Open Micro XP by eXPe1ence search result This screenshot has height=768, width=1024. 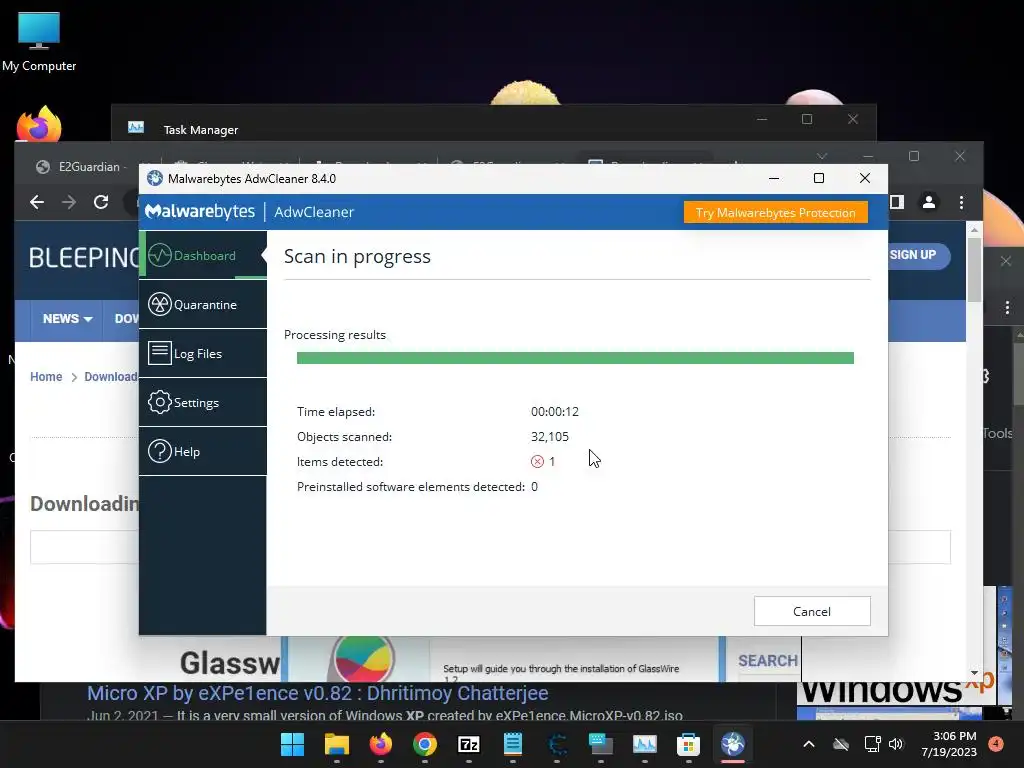click(x=317, y=693)
